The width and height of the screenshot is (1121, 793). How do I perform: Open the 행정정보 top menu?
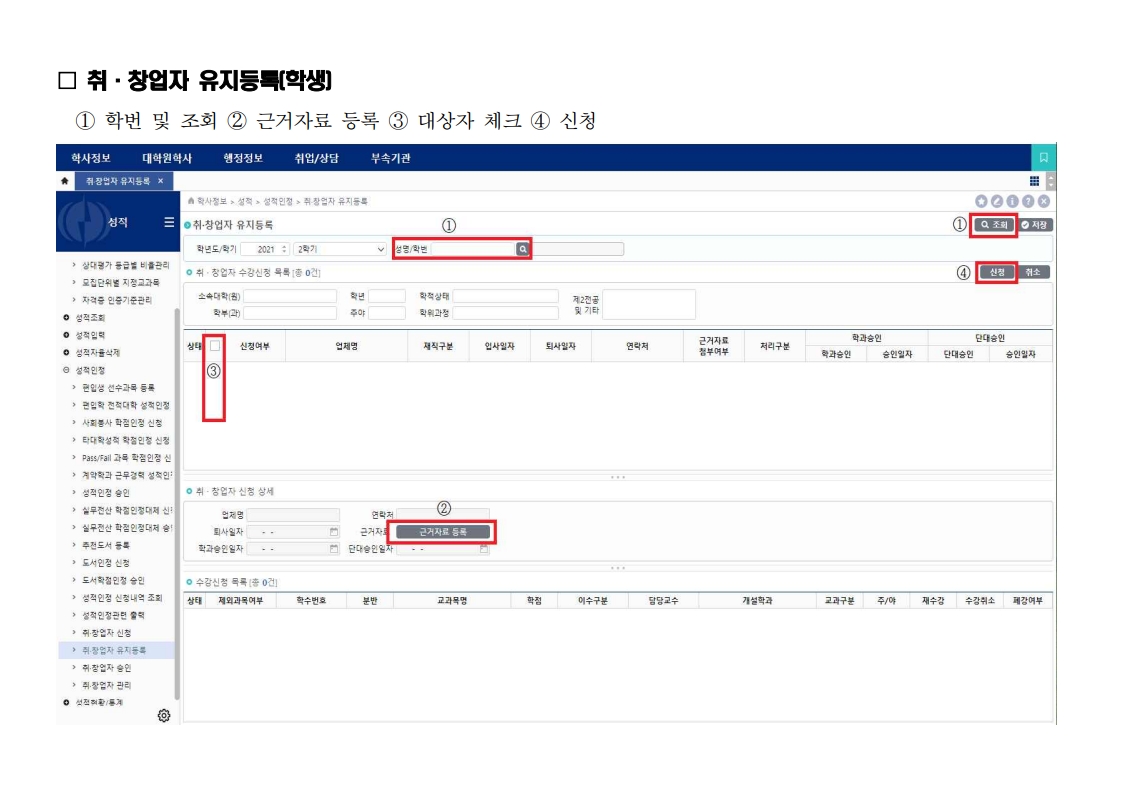click(x=243, y=158)
